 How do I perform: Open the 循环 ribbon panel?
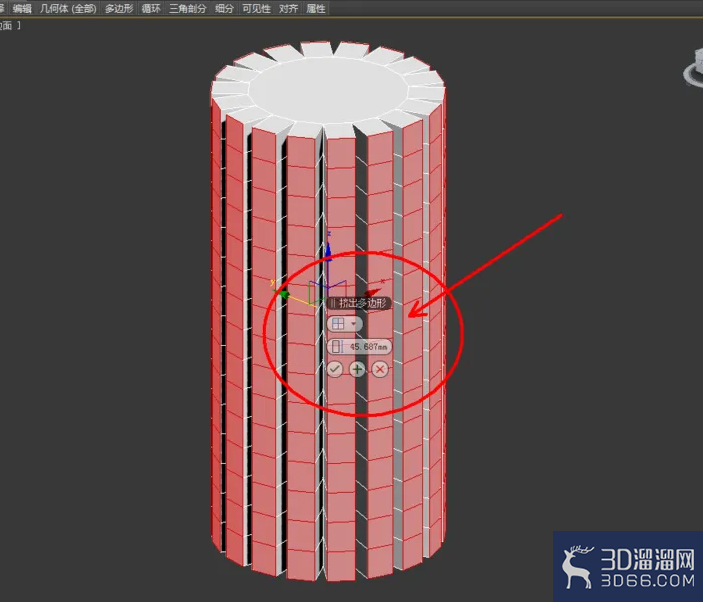tap(151, 9)
